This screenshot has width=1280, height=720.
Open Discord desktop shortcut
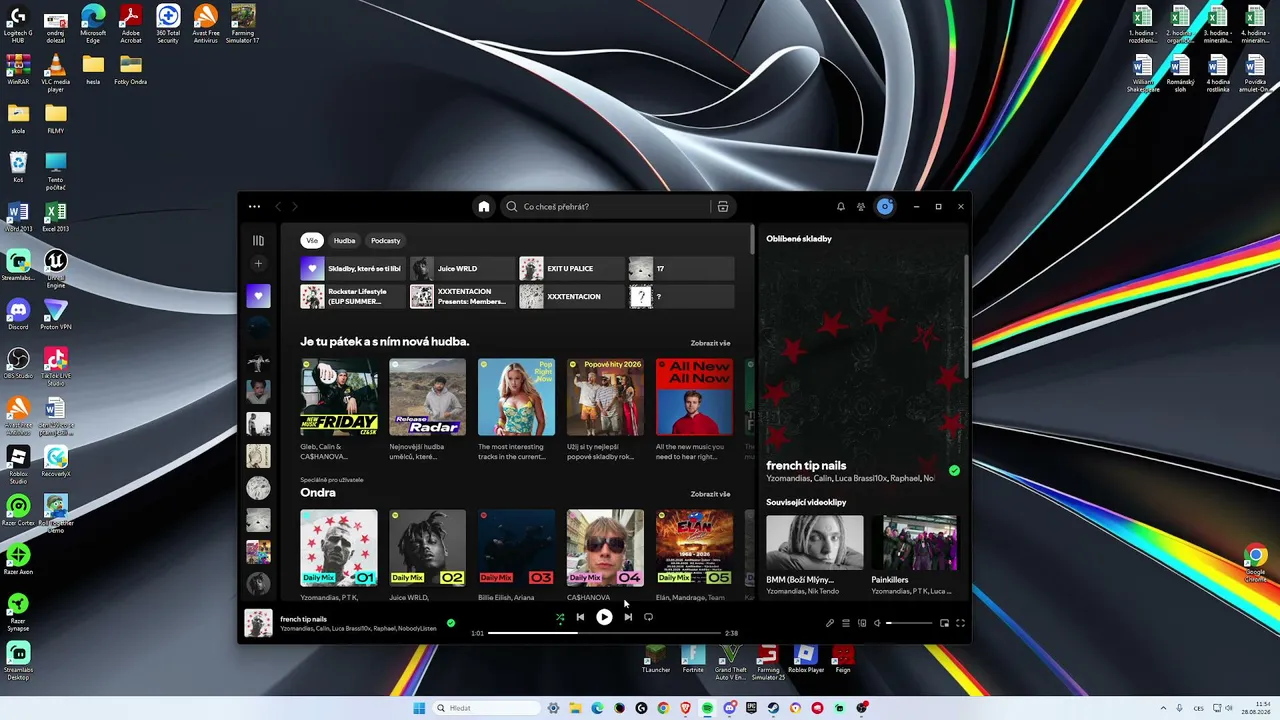pos(18,314)
